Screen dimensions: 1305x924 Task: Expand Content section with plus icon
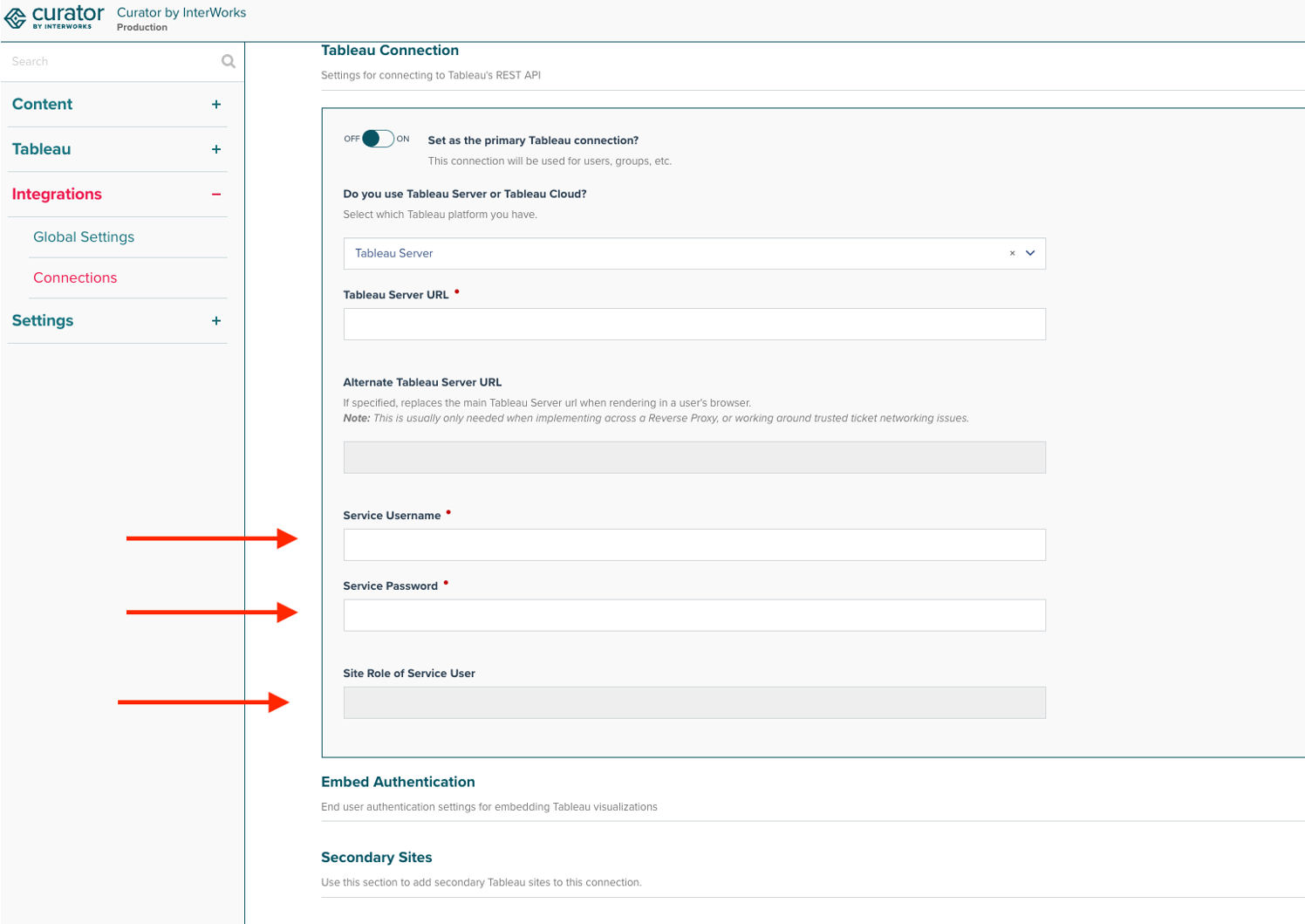point(216,105)
